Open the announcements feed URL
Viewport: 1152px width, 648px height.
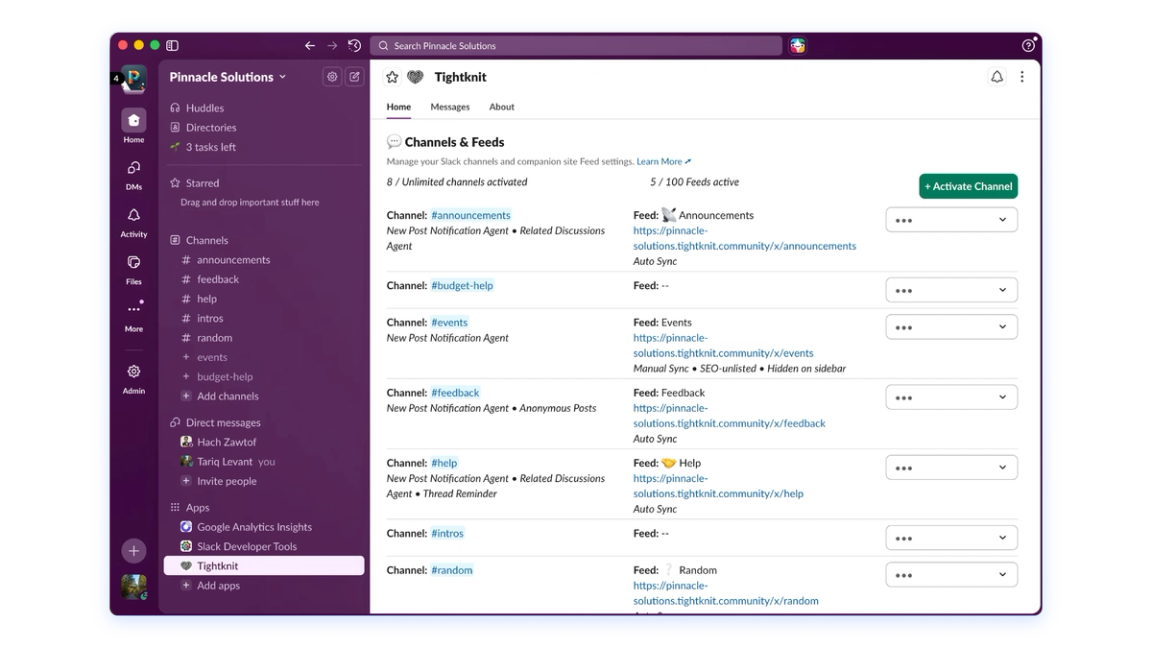pos(744,239)
